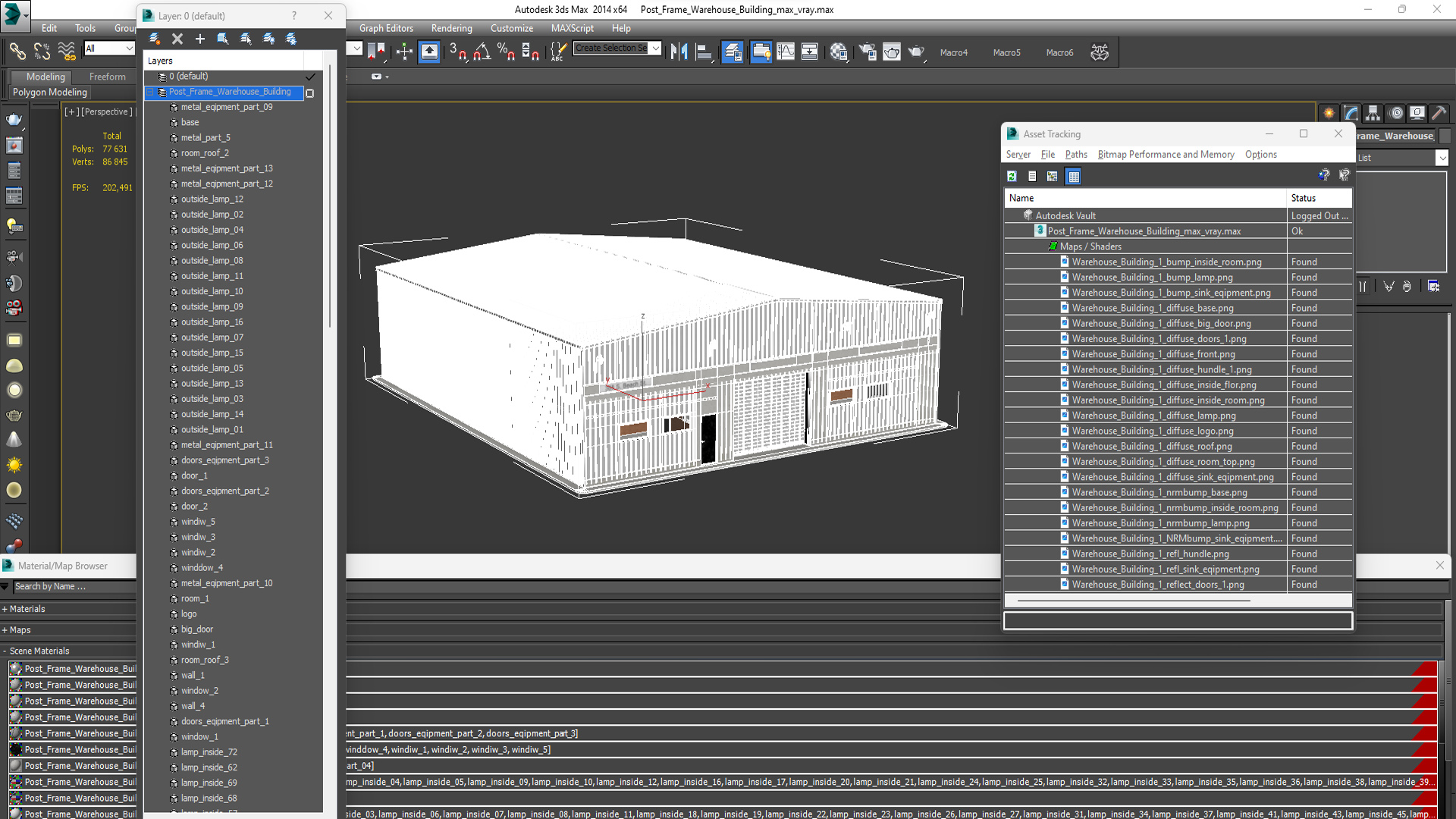Viewport: 1456px width, 819px height.
Task: Collapse Post_Frame_Warehouse_Building layer tree
Action: (150, 92)
